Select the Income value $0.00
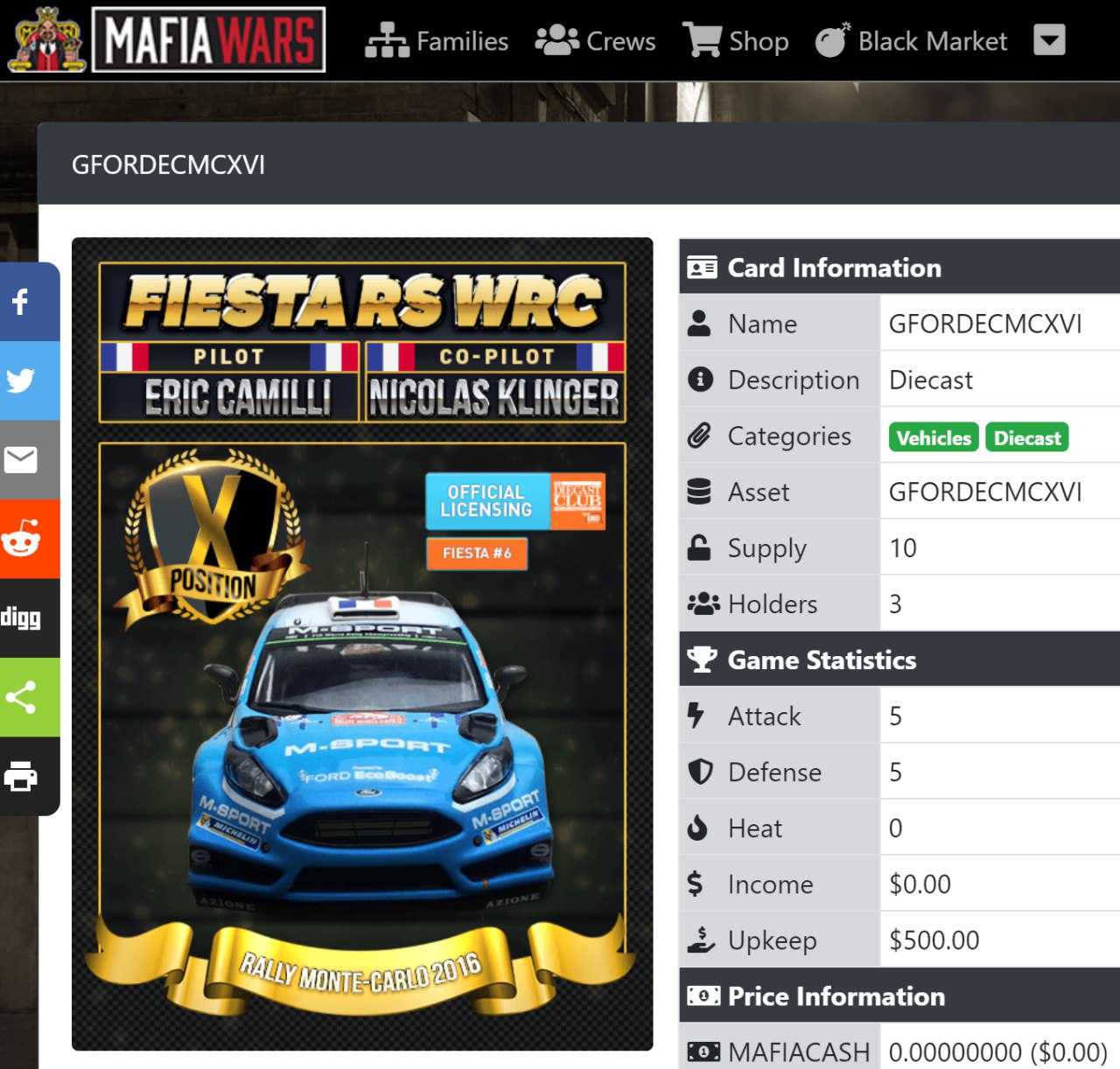Image resolution: width=1120 pixels, height=1069 pixels. (920, 884)
